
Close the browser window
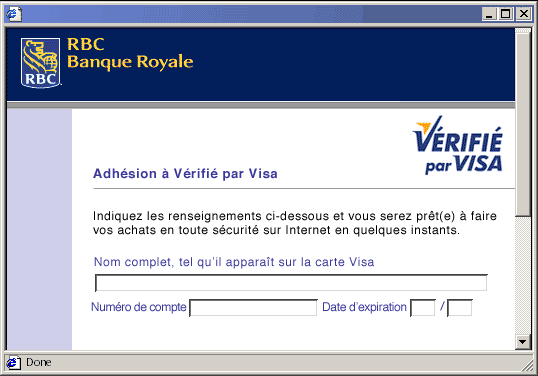pyautogui.click(x=524, y=14)
